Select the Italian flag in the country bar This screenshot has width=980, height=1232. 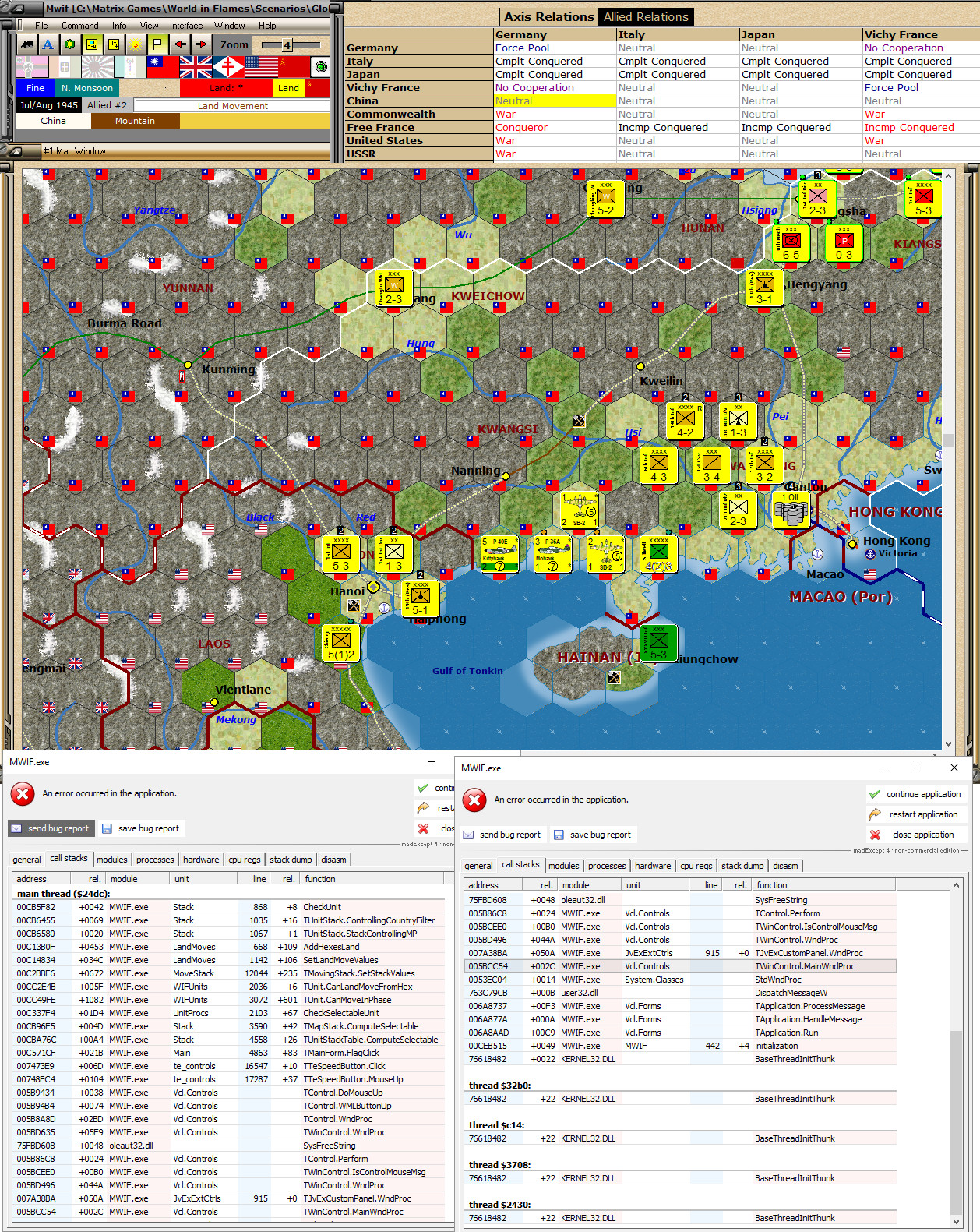pyautogui.click(x=65, y=67)
